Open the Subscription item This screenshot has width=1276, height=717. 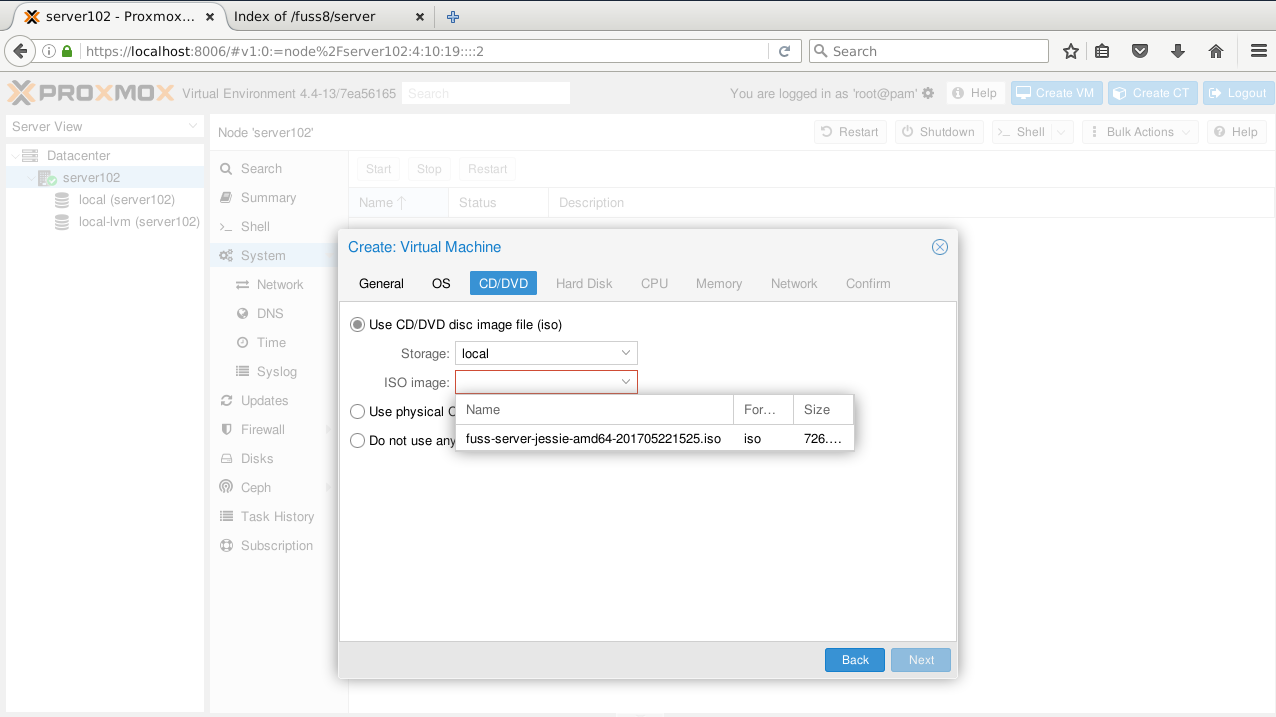[x=277, y=546]
